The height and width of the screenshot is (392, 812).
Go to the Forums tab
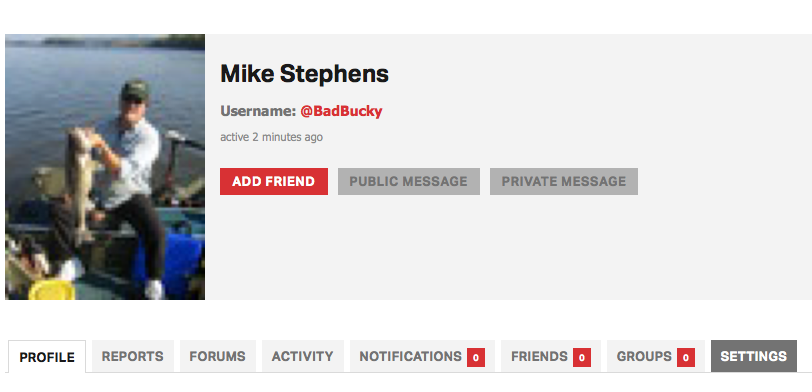pos(218,356)
